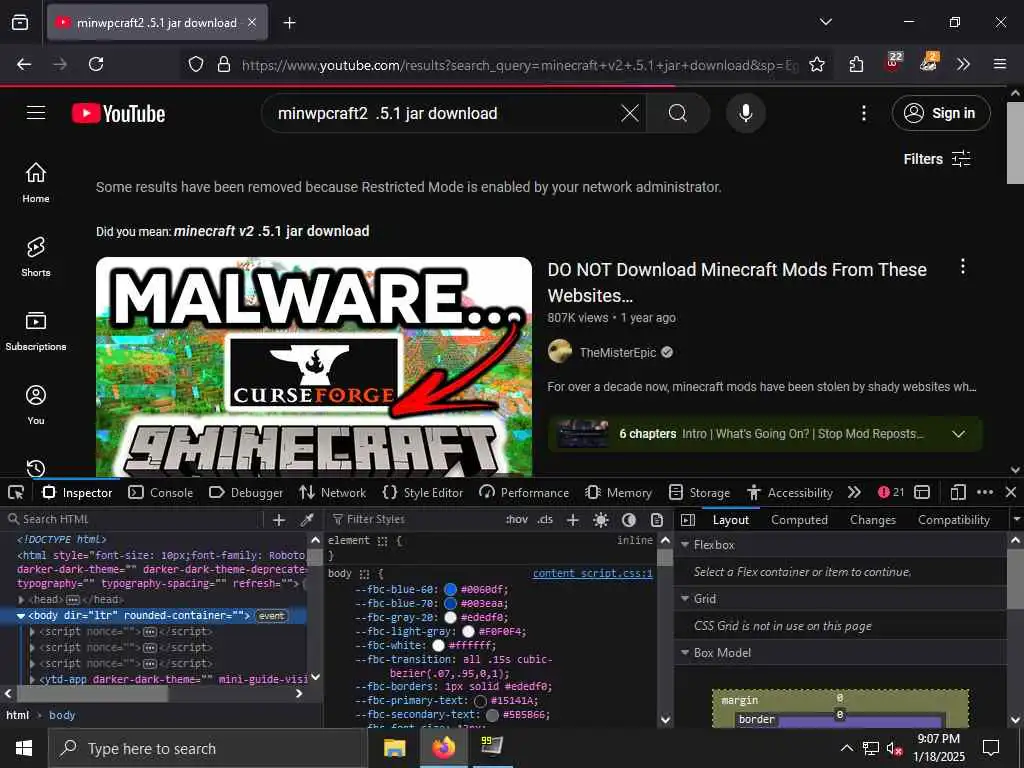Open Firefox application hamburger menu
This screenshot has width=1024, height=768.
(1000, 64)
